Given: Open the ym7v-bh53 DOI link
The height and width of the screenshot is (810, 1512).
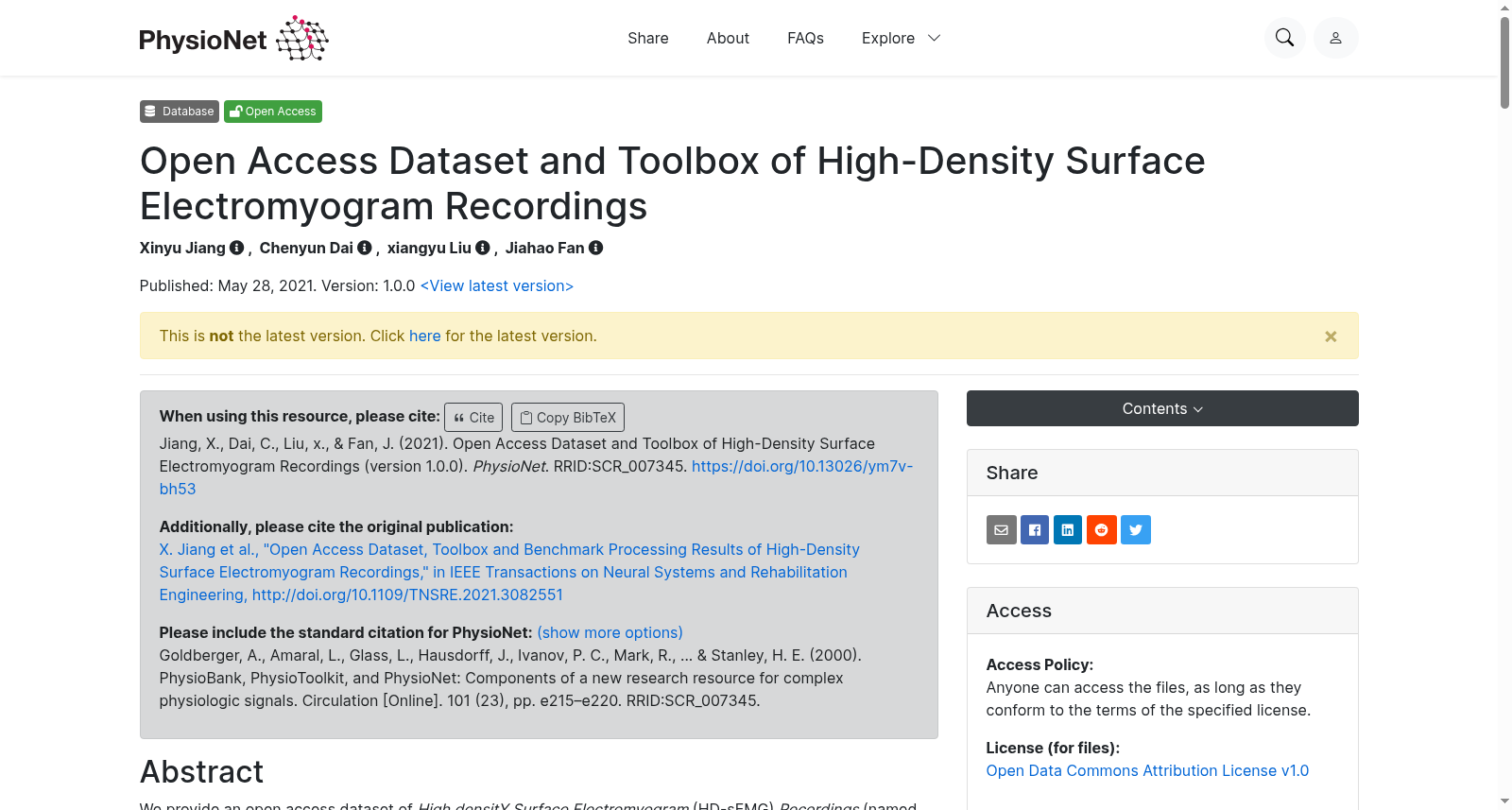Looking at the screenshot, I should pos(802,466).
